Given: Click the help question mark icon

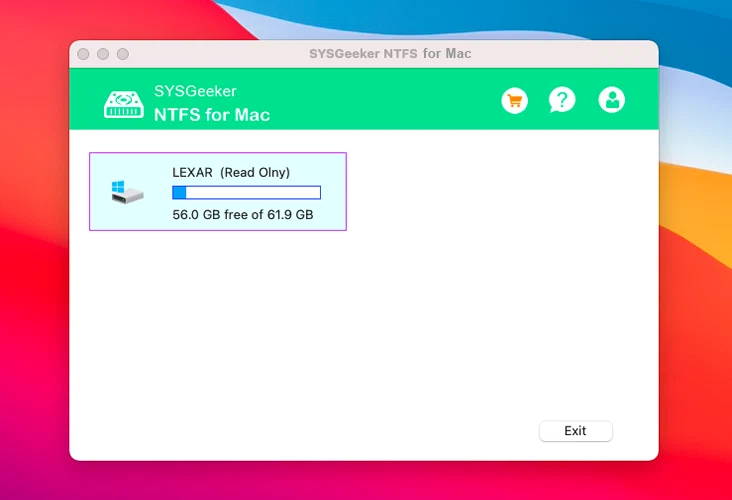Looking at the screenshot, I should (x=562, y=100).
